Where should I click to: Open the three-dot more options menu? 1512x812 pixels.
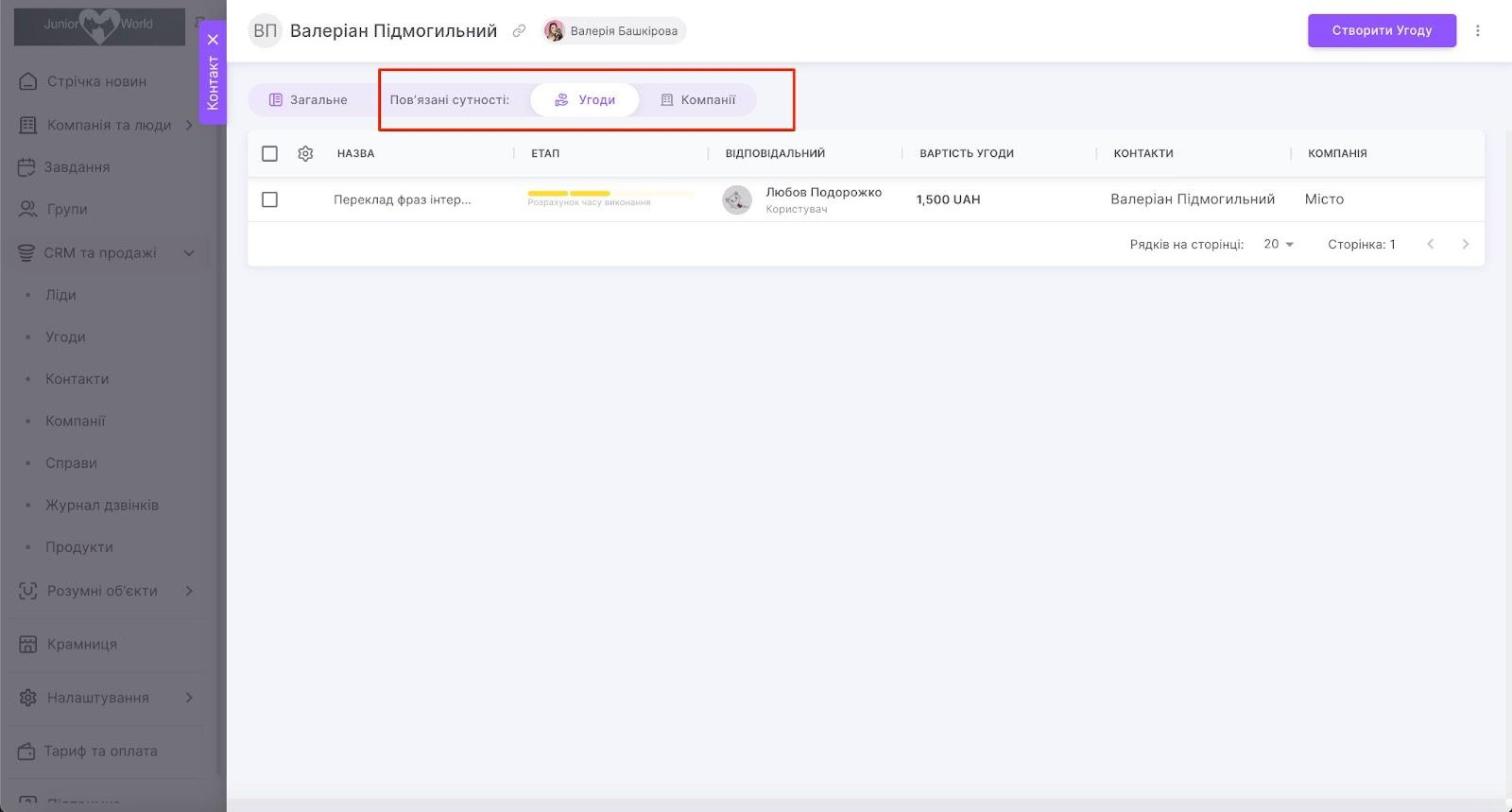pos(1478,30)
